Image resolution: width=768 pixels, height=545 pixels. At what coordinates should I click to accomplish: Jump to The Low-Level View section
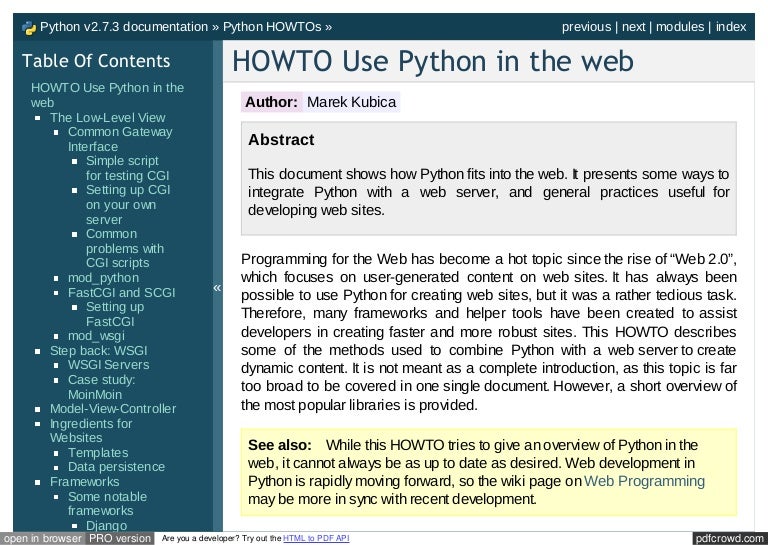tap(108, 117)
